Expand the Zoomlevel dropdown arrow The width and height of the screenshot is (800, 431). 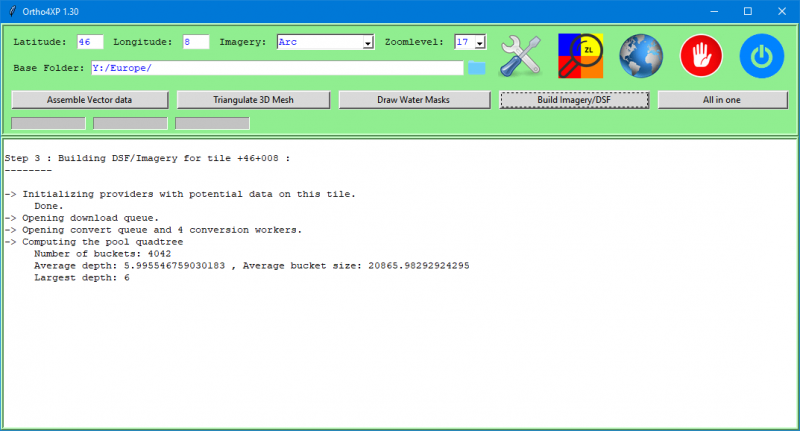[480, 42]
